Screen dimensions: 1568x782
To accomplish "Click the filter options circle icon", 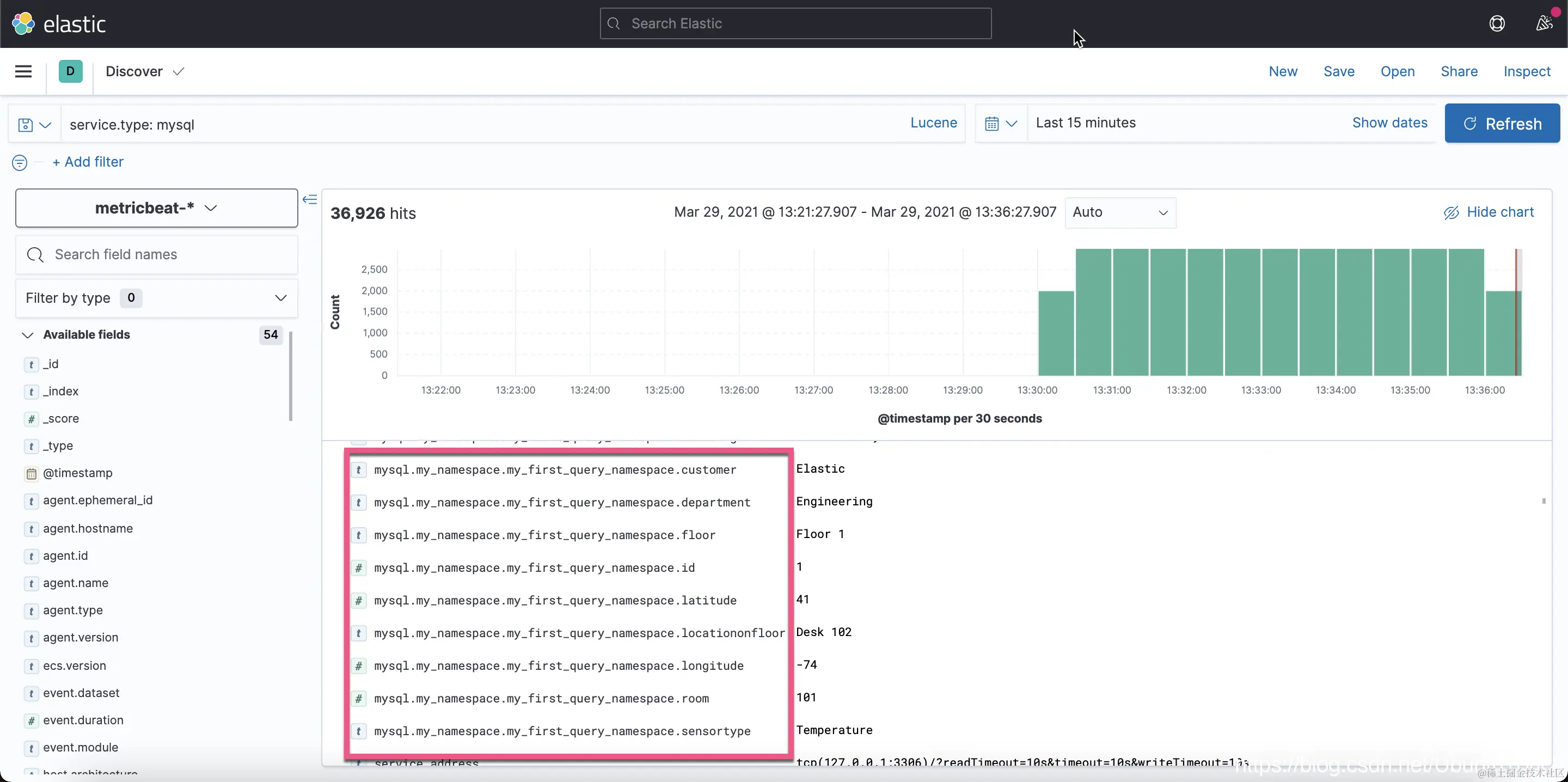I will (20, 163).
